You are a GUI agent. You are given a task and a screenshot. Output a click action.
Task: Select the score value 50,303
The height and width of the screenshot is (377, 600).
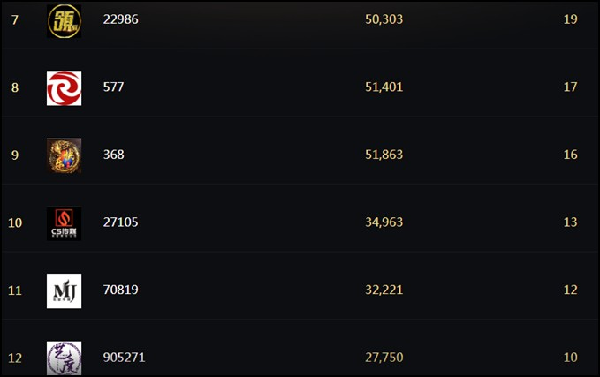click(384, 20)
